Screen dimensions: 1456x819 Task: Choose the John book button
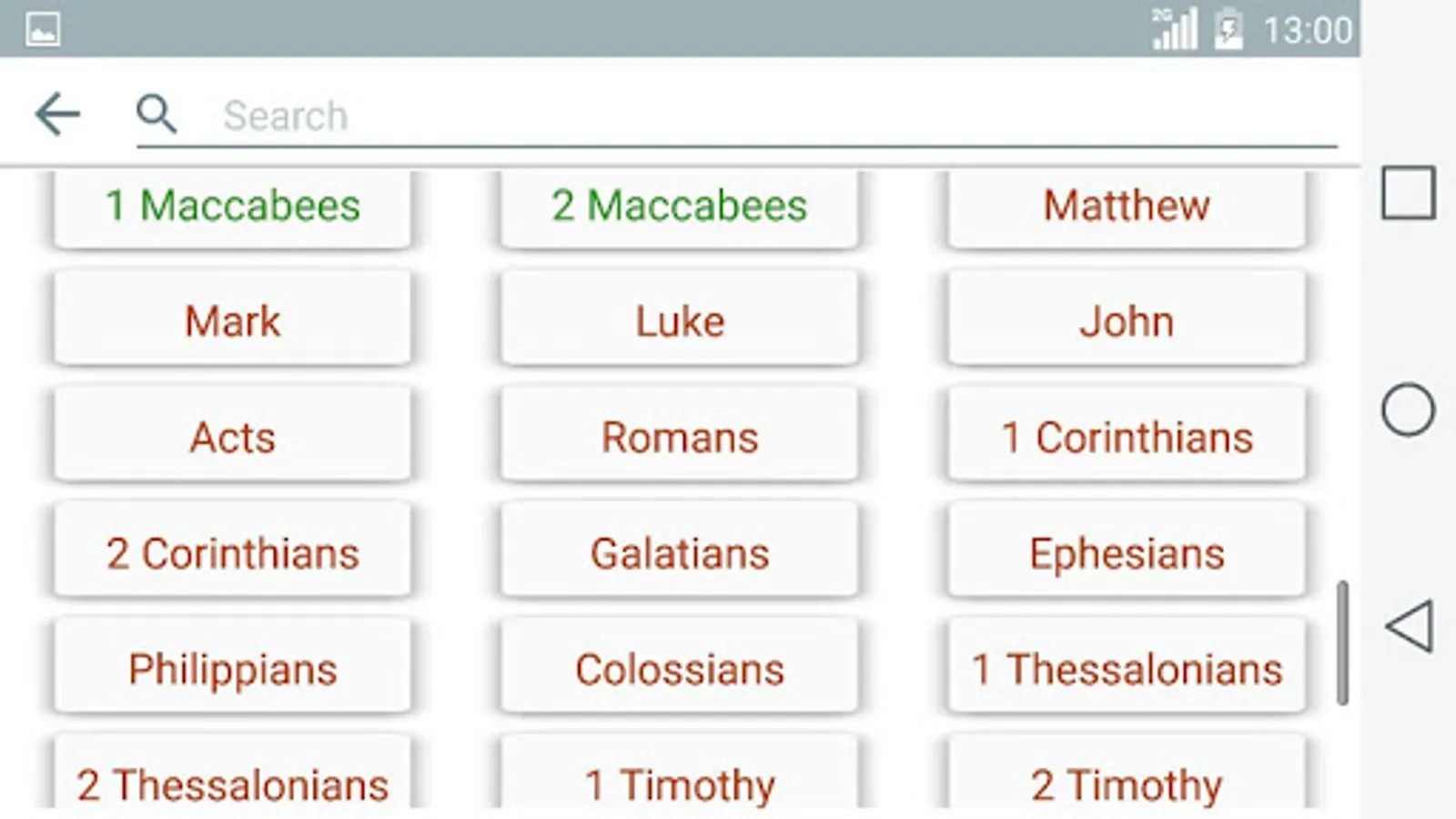click(1127, 321)
